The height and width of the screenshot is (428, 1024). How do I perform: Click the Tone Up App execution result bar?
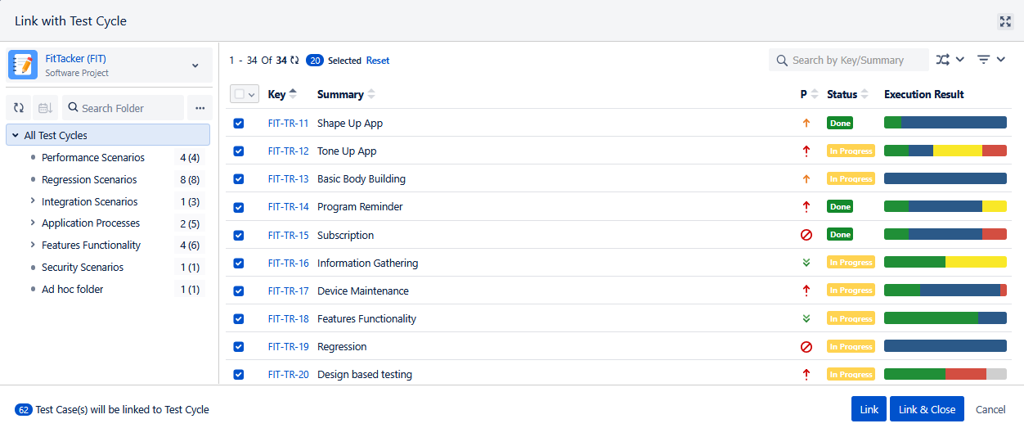click(945, 150)
